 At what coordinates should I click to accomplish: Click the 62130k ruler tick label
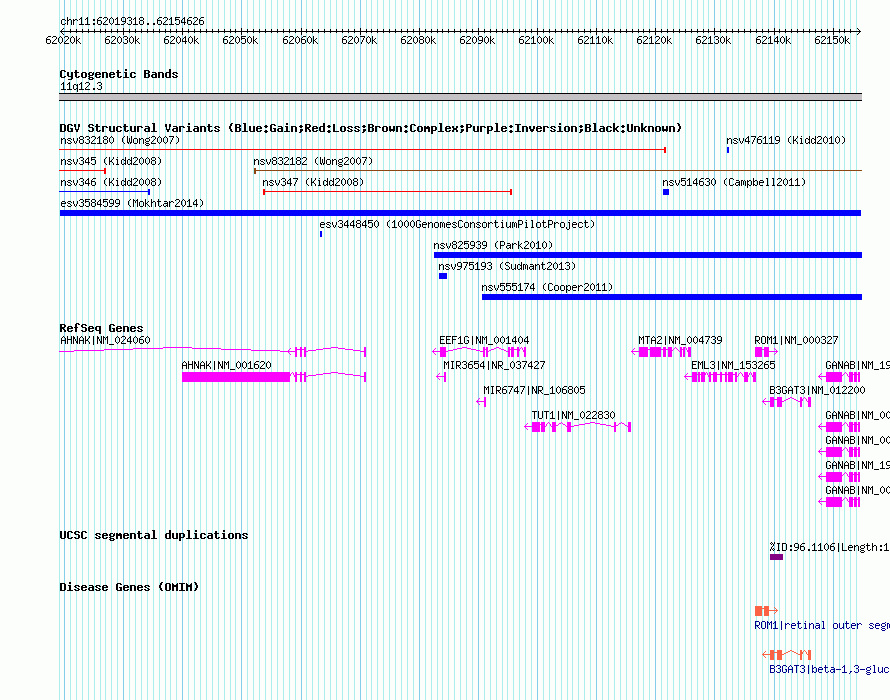(713, 40)
